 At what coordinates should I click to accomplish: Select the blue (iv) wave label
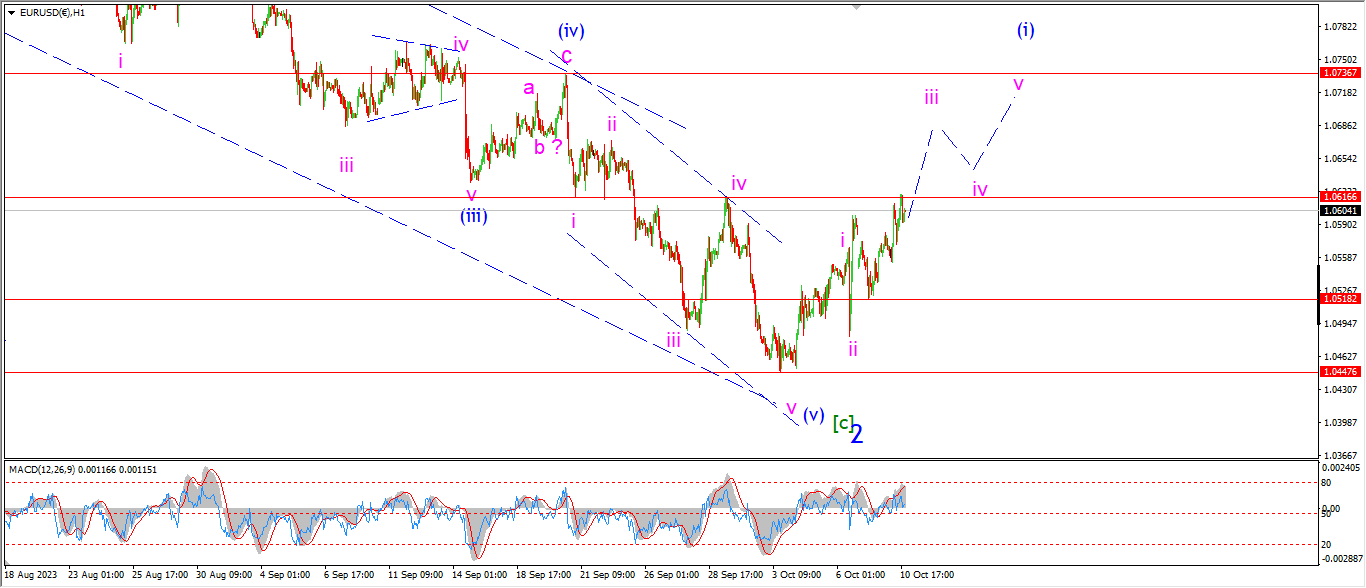click(x=571, y=30)
